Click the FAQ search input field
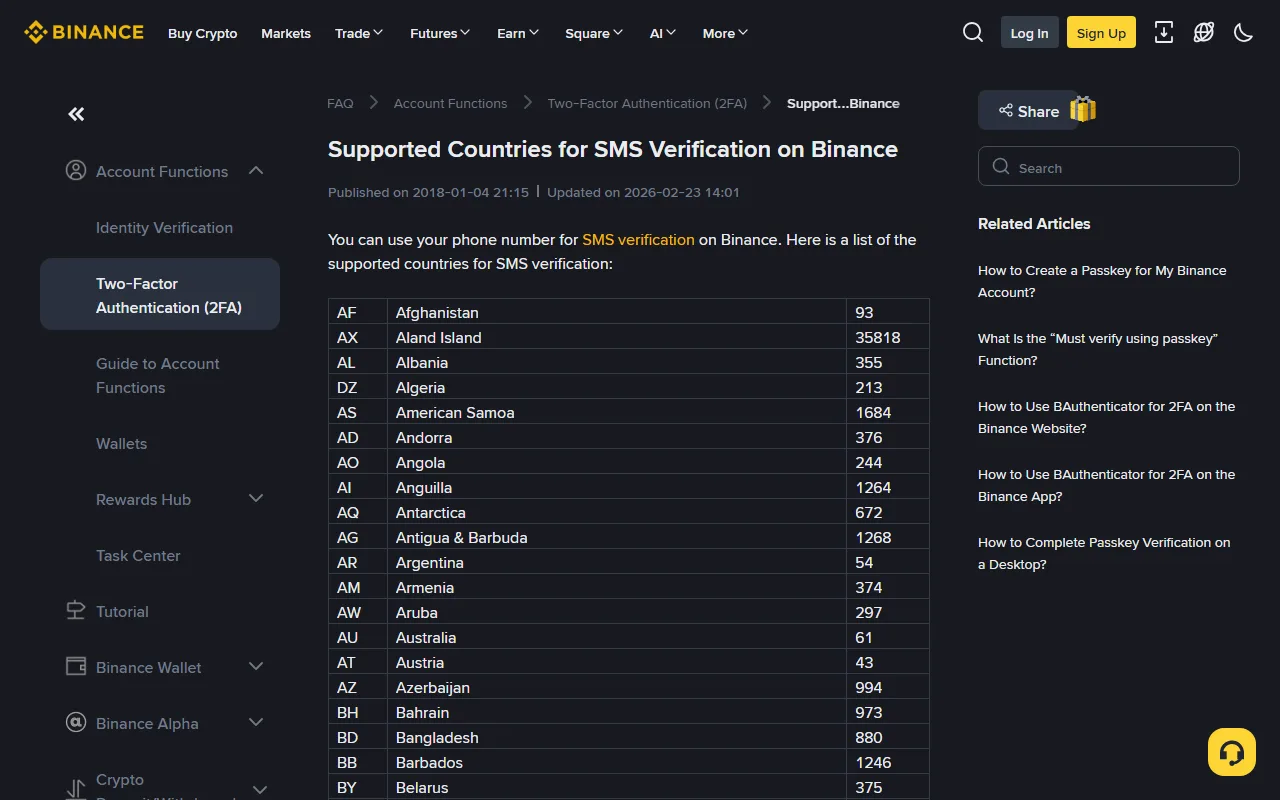This screenshot has height=800, width=1280. [x=1109, y=166]
